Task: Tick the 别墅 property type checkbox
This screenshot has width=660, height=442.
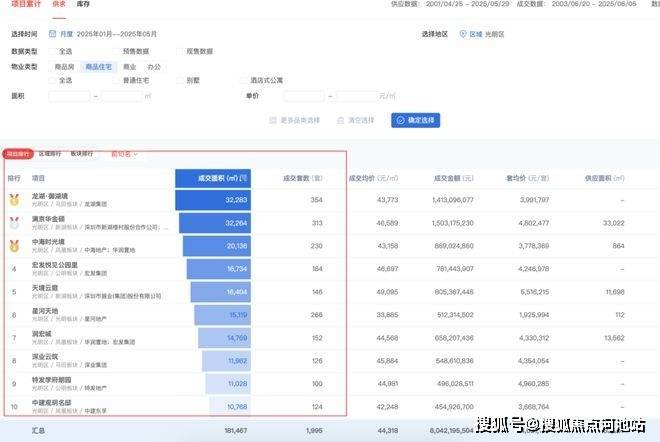Action: 179,80
